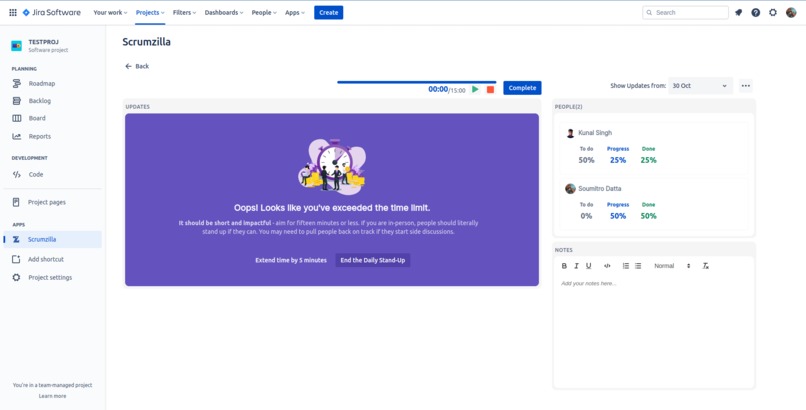Click End the Daily Stand-Up button
This screenshot has height=410, width=806.
coord(373,260)
